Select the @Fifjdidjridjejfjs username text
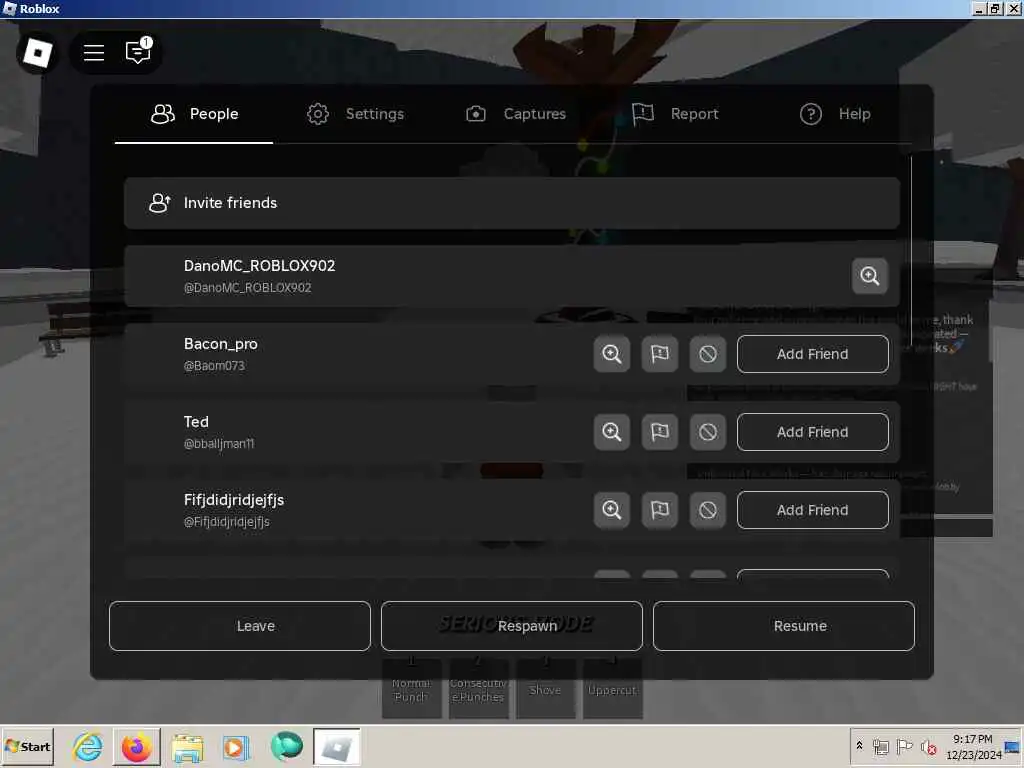Viewport: 1024px width, 768px height. click(x=227, y=522)
